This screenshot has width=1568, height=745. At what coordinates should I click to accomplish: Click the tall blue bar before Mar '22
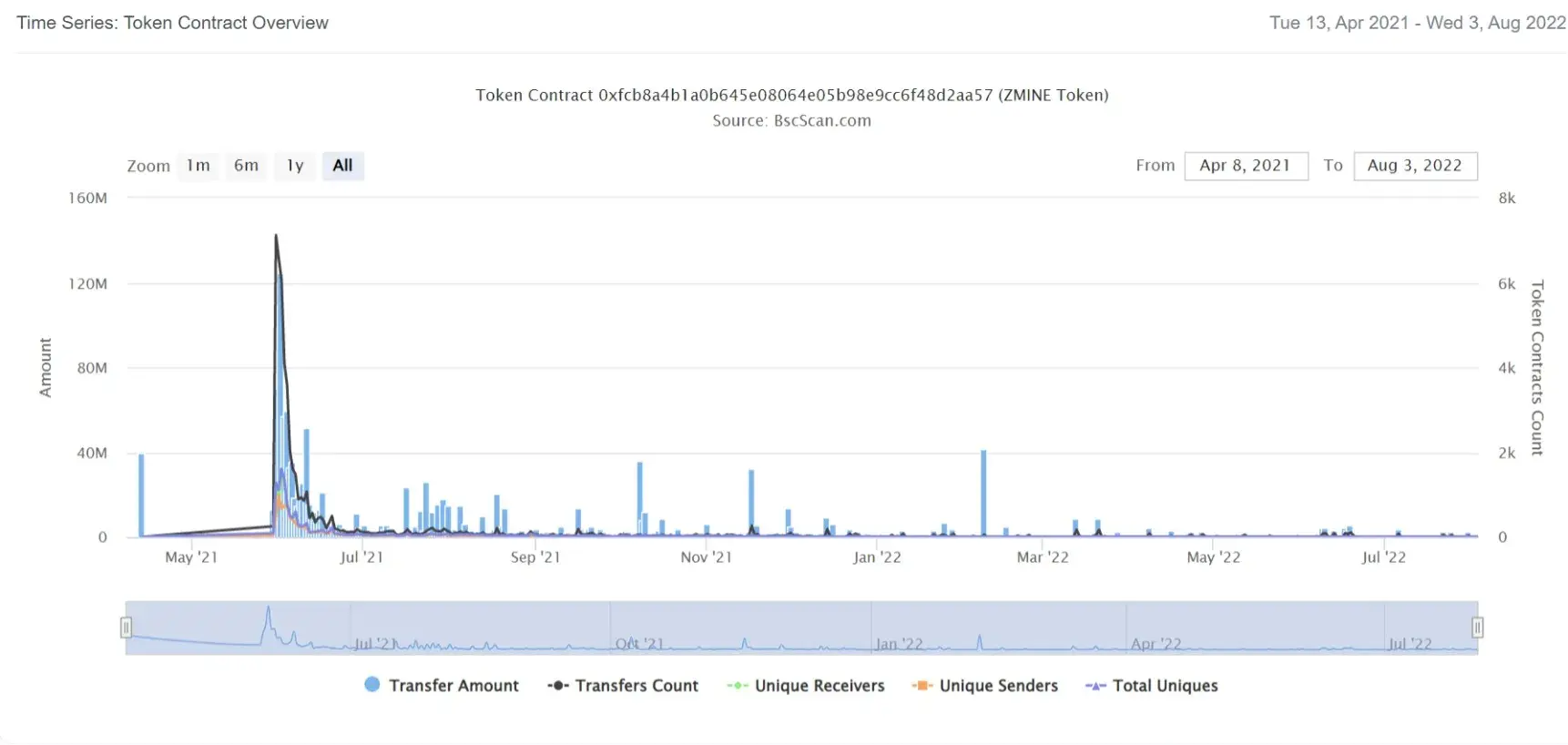click(983, 493)
